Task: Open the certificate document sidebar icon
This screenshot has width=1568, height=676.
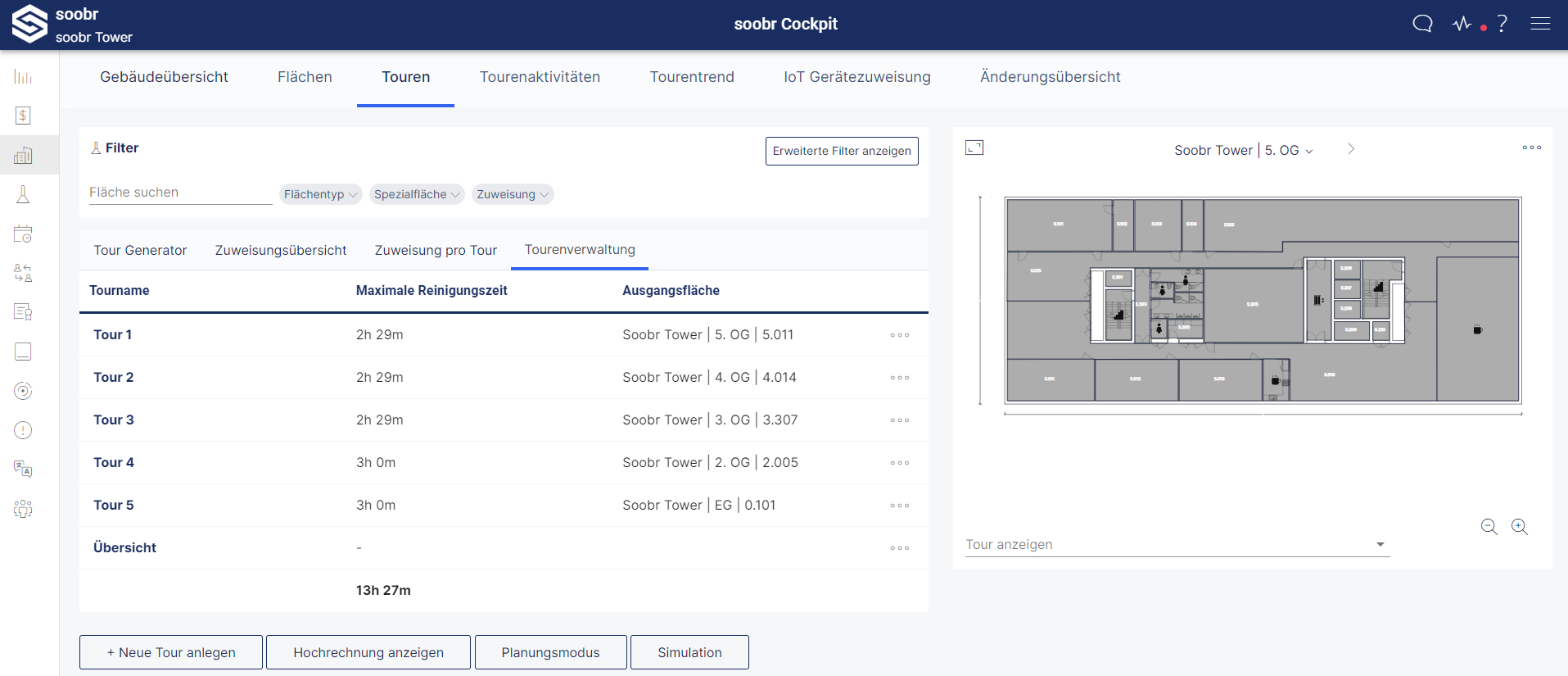Action: (23, 312)
